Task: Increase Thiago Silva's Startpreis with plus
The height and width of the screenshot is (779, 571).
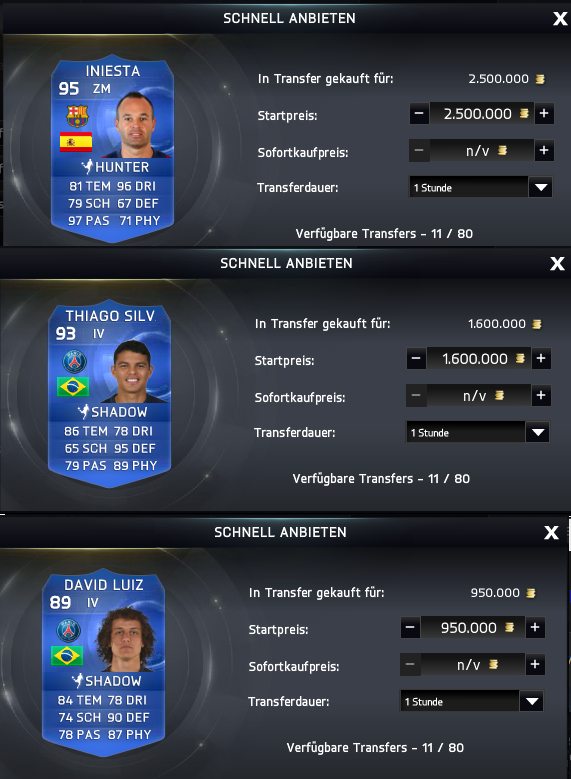Action: click(541, 359)
